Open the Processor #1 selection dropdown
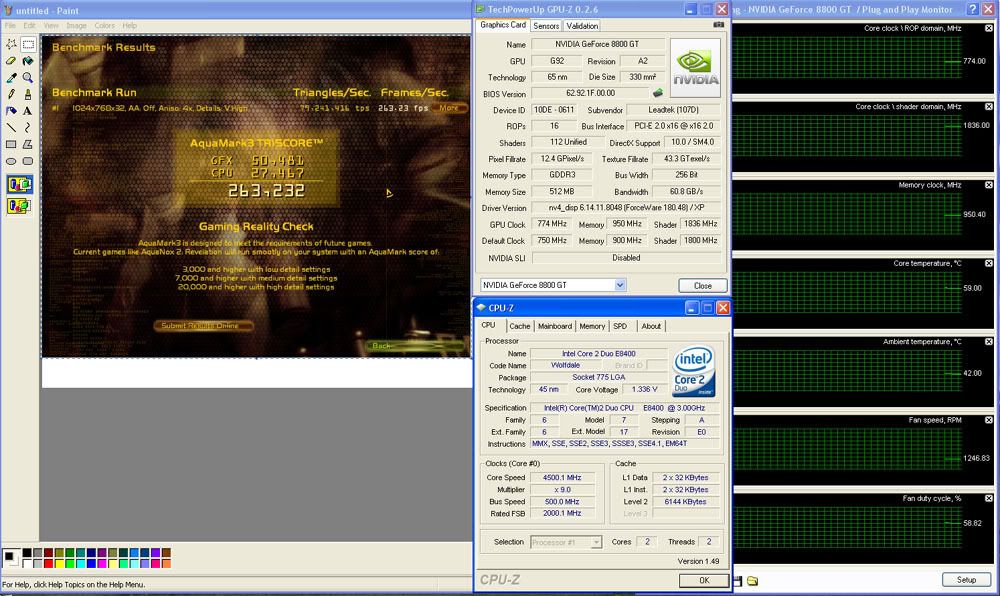Viewport: 1000px width, 596px height. (596, 542)
